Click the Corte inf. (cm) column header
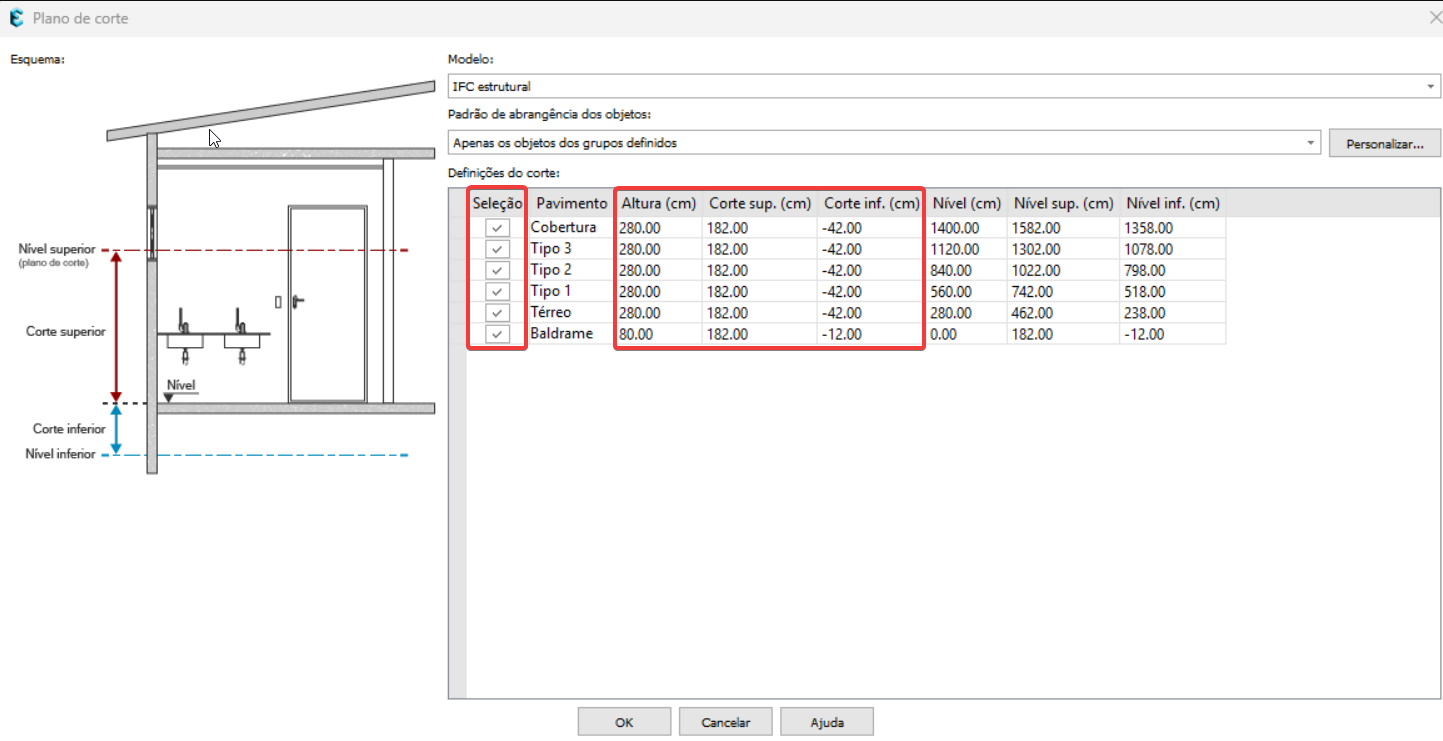 point(870,203)
